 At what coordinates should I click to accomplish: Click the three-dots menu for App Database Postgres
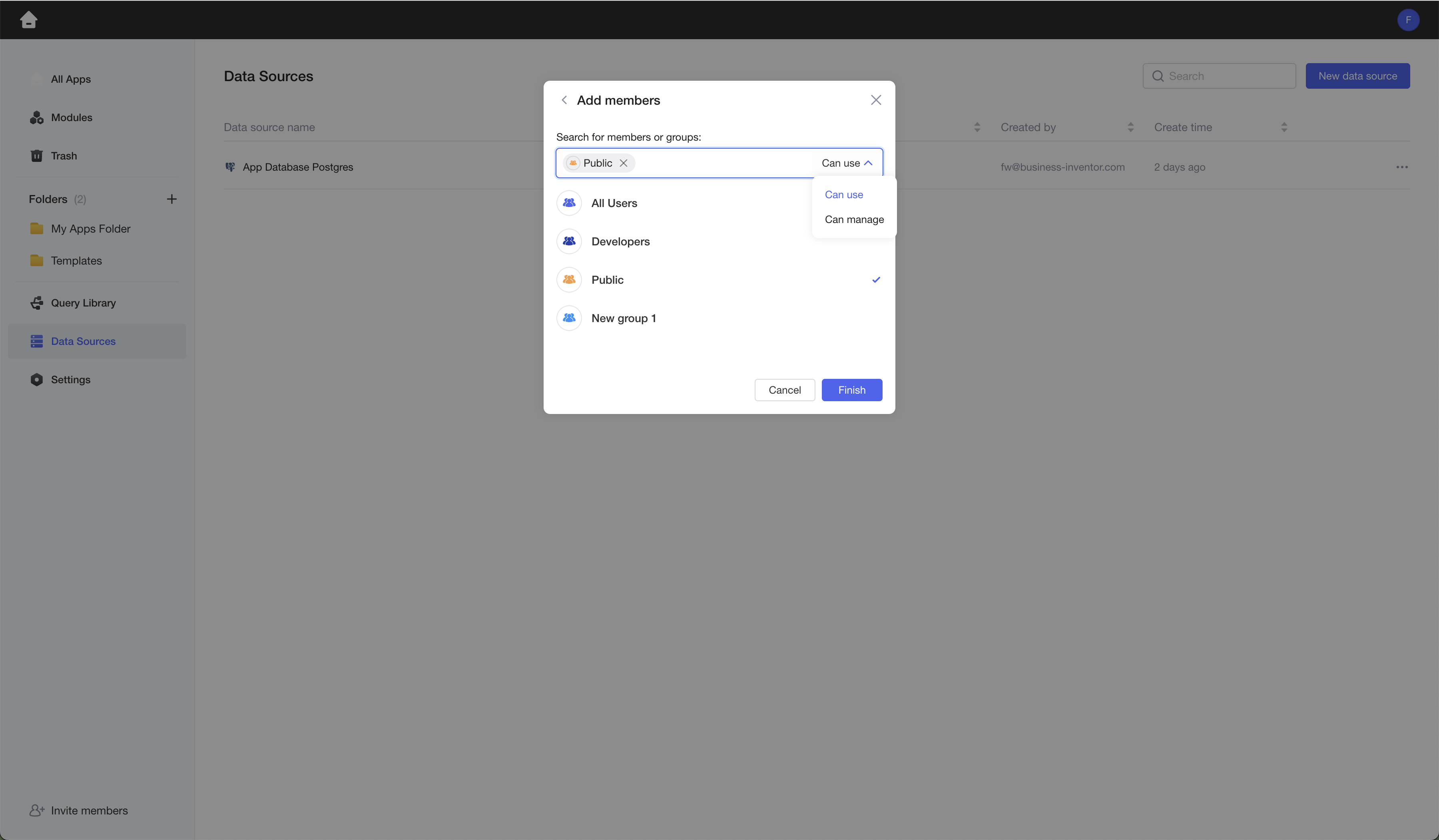pyautogui.click(x=1402, y=167)
